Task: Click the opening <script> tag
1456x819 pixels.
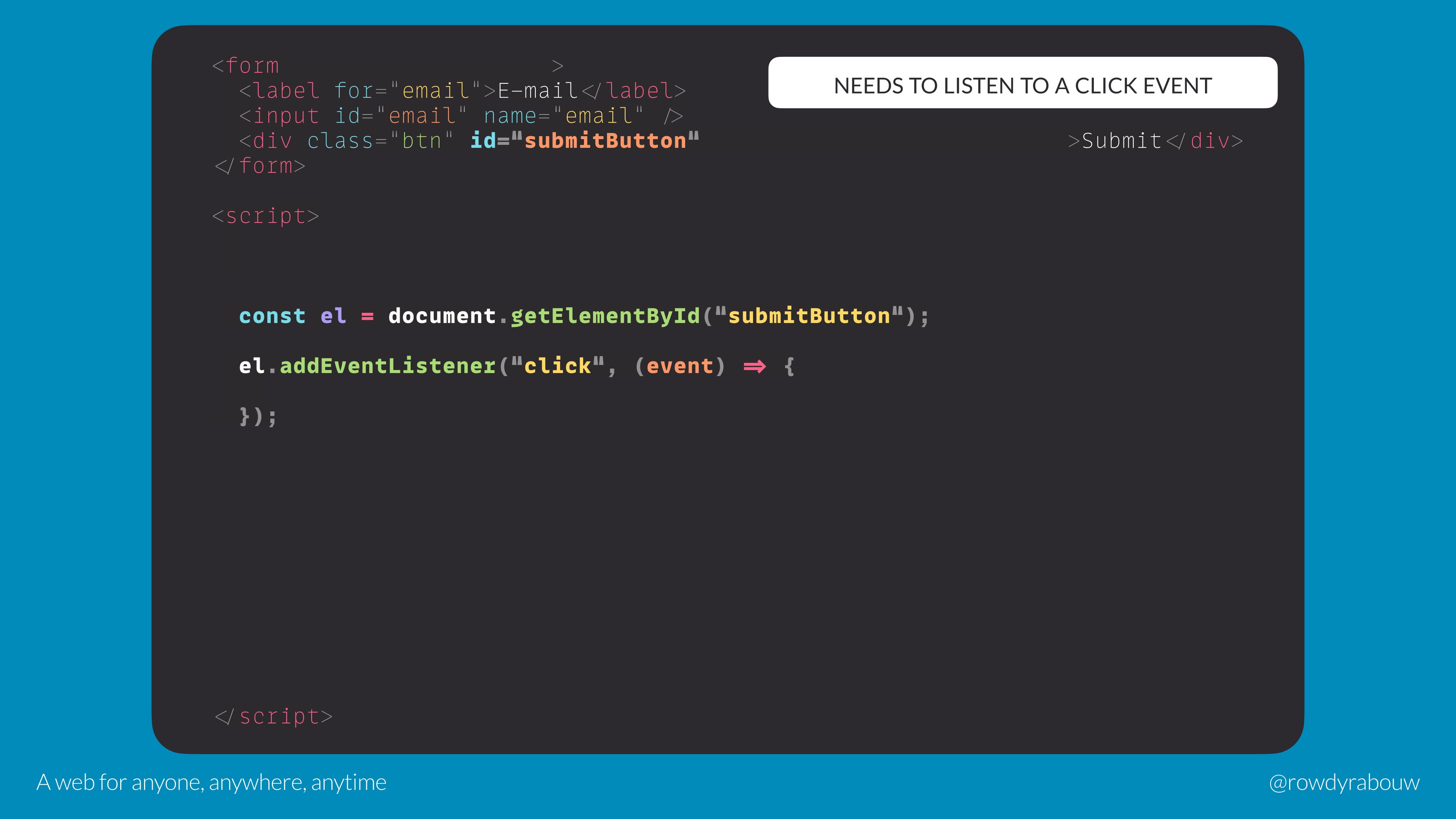Action: (265, 216)
